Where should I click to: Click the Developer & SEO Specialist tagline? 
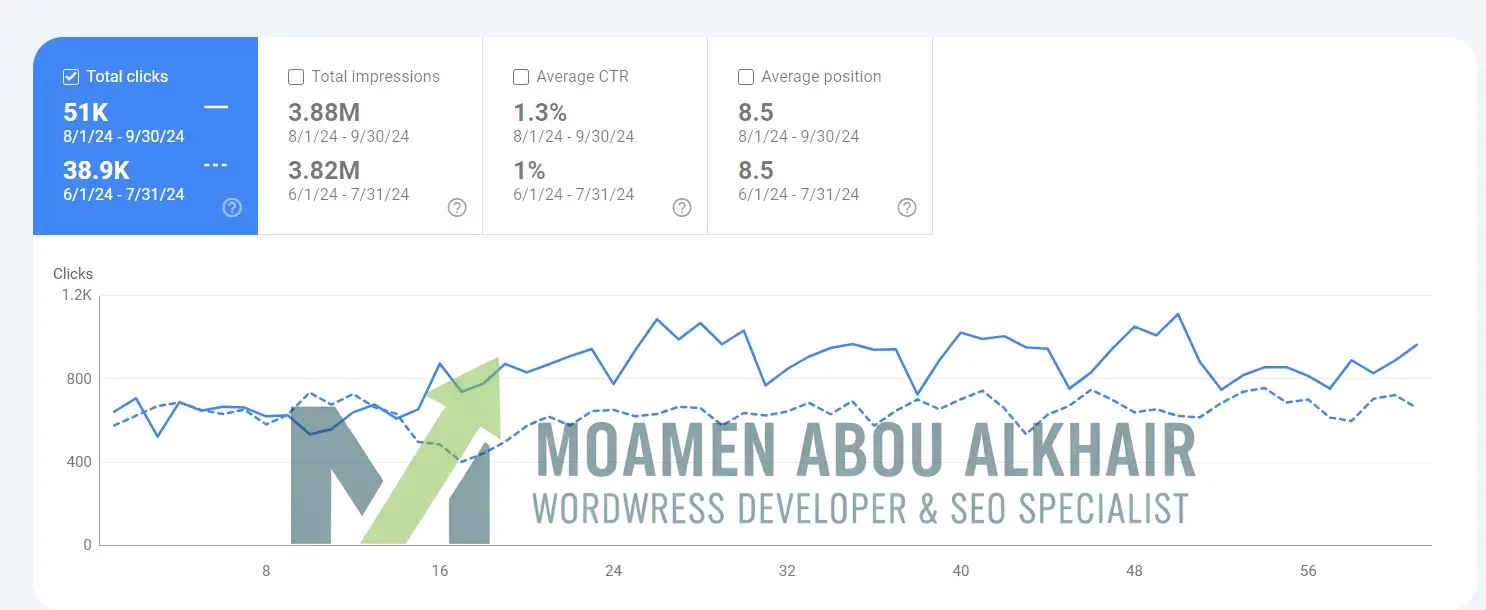(x=860, y=508)
